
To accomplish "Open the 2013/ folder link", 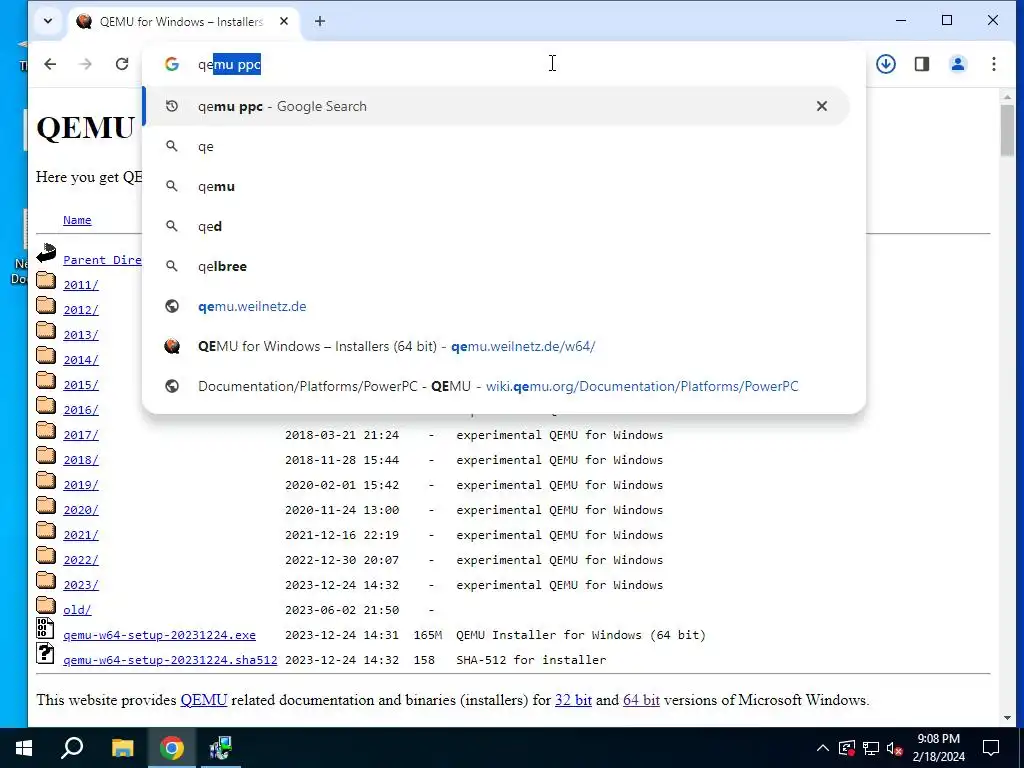I will coord(81,335).
